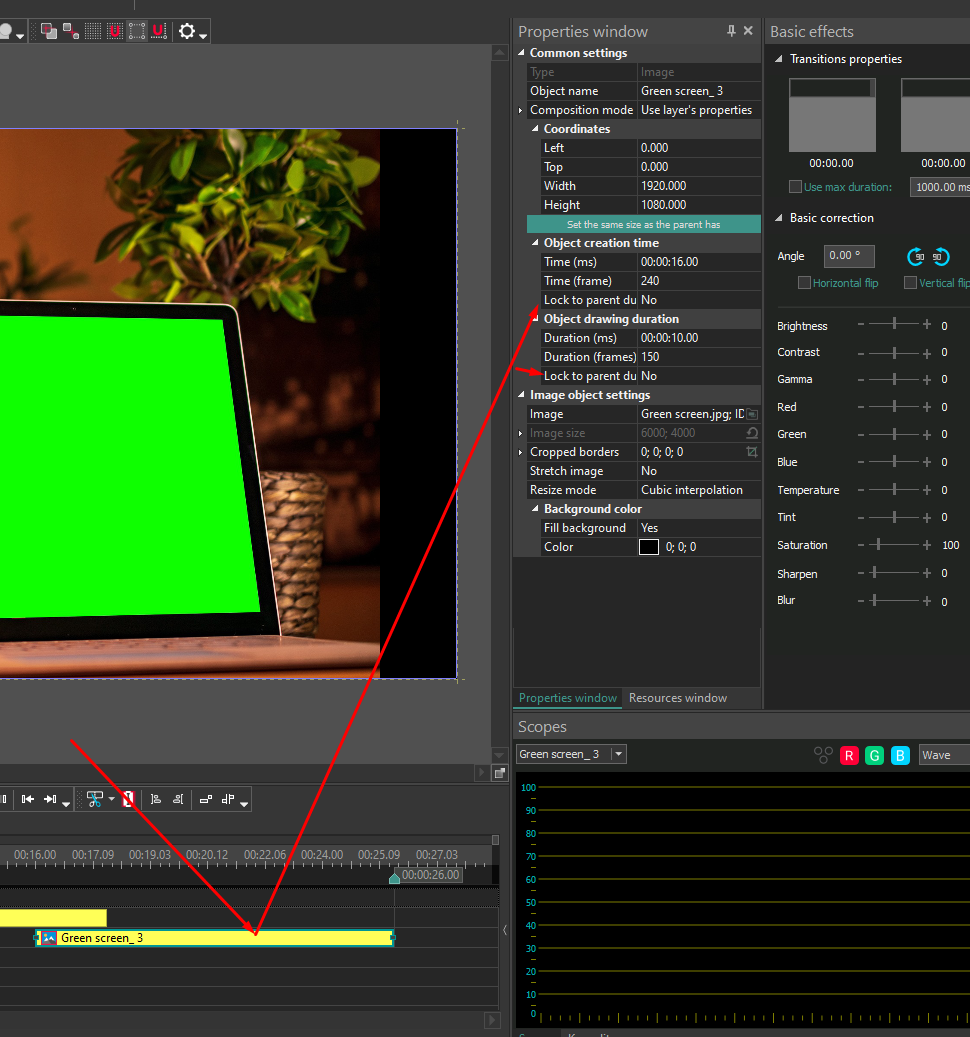Toggle the dashed bounding box icon
This screenshot has height=1037, width=970.
click(137, 31)
